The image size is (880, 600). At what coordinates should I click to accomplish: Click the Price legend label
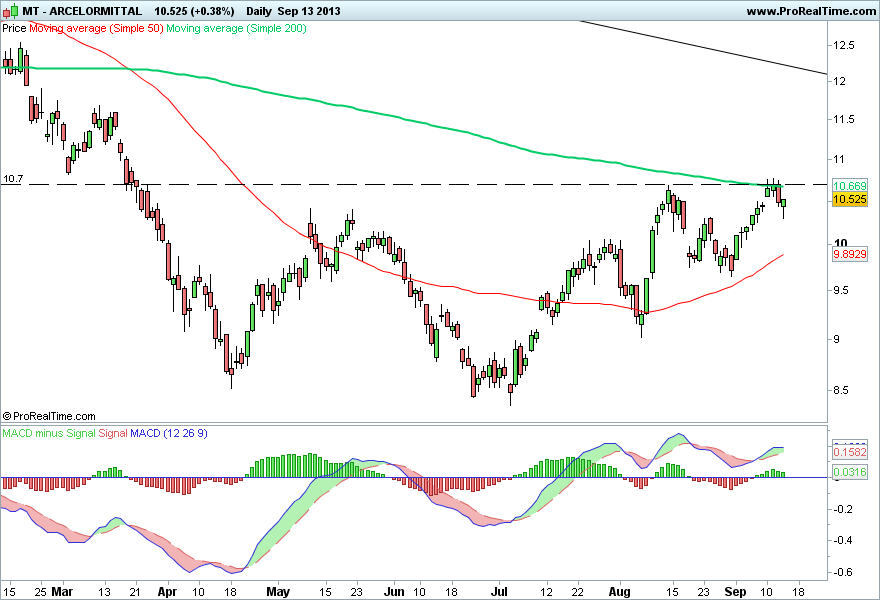14,28
